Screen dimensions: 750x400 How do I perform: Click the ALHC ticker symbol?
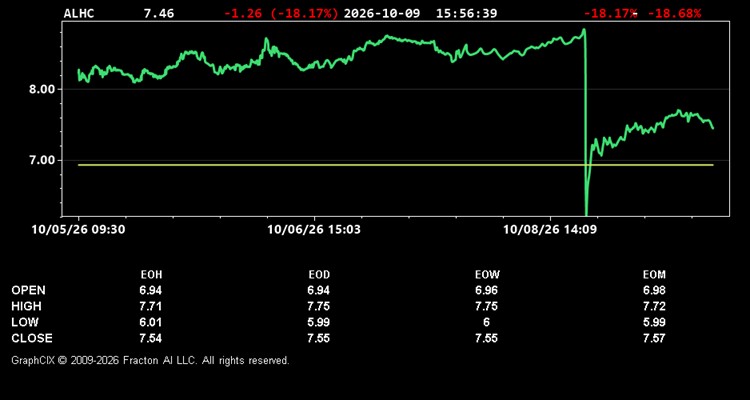(79, 13)
